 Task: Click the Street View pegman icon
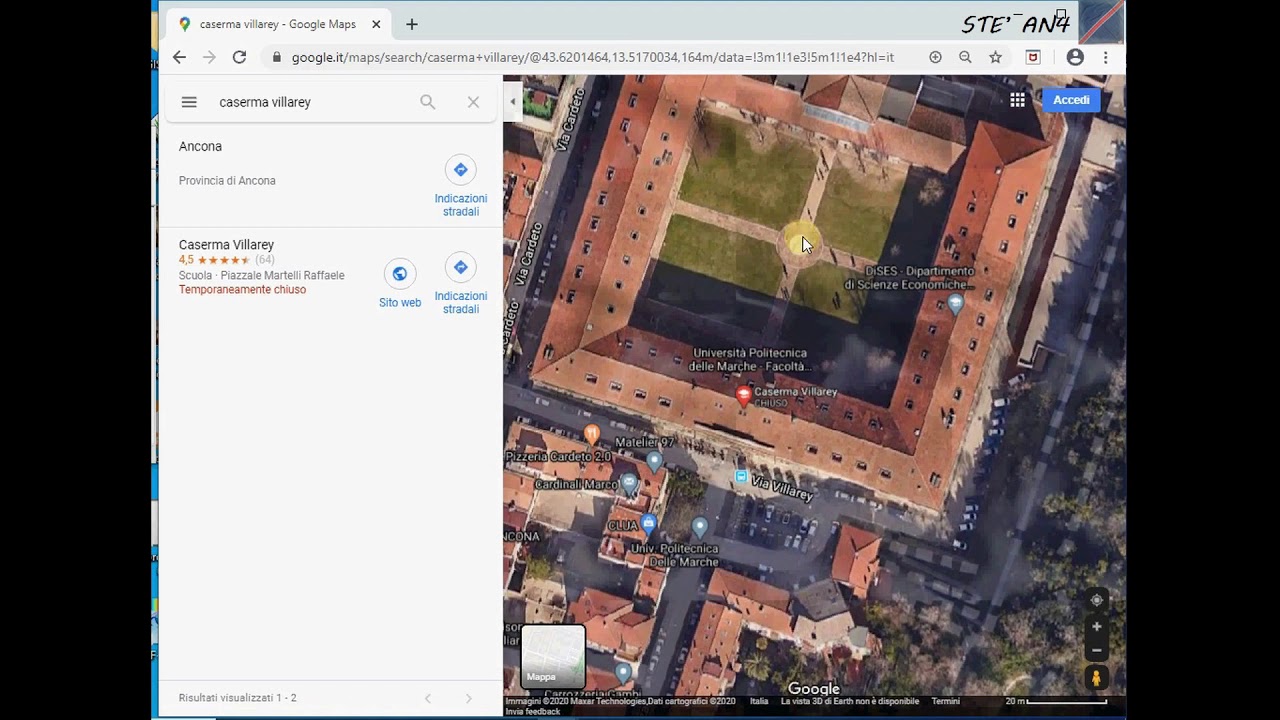click(1096, 678)
